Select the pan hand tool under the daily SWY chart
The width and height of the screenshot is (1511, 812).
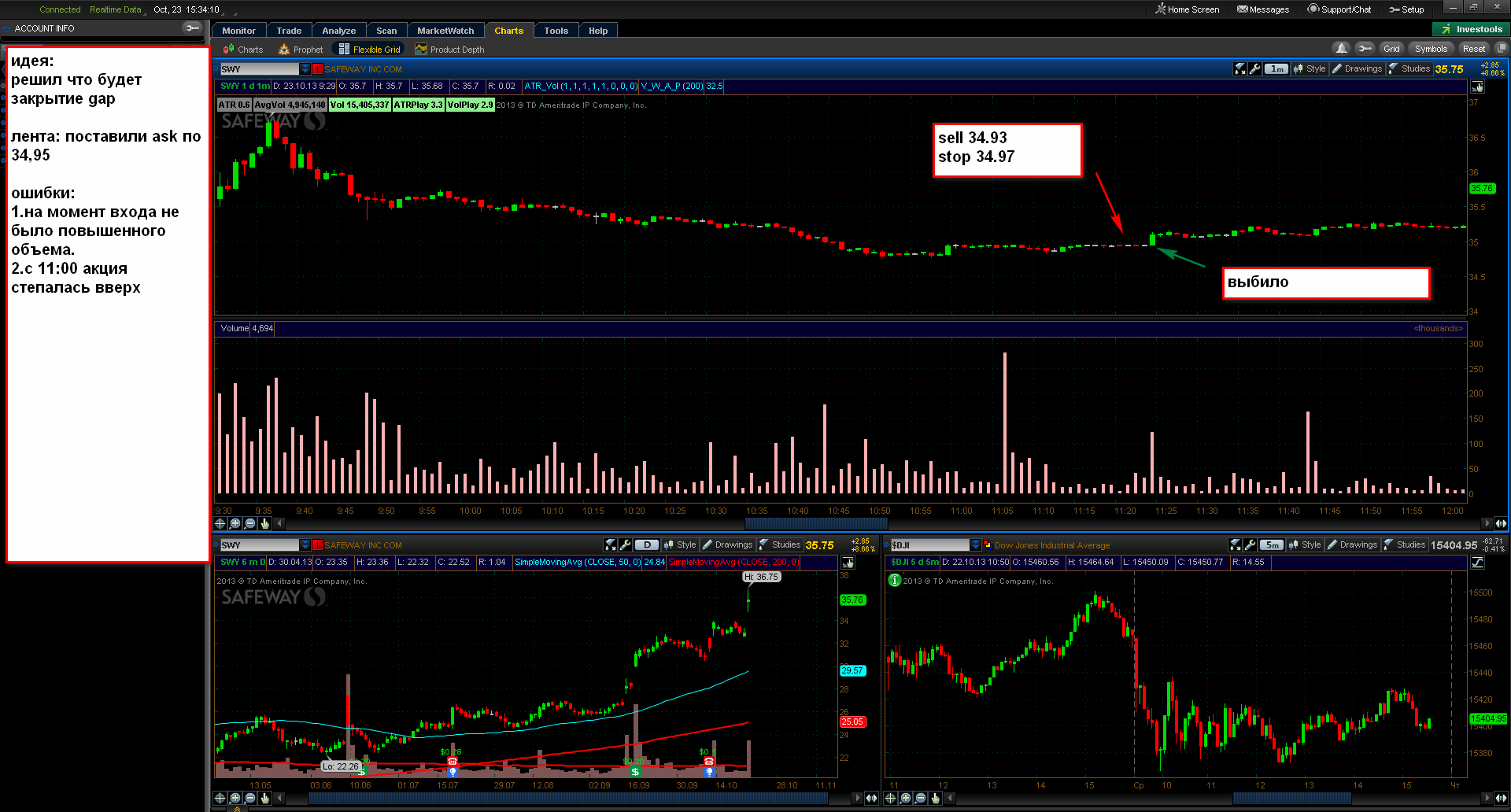[x=265, y=798]
